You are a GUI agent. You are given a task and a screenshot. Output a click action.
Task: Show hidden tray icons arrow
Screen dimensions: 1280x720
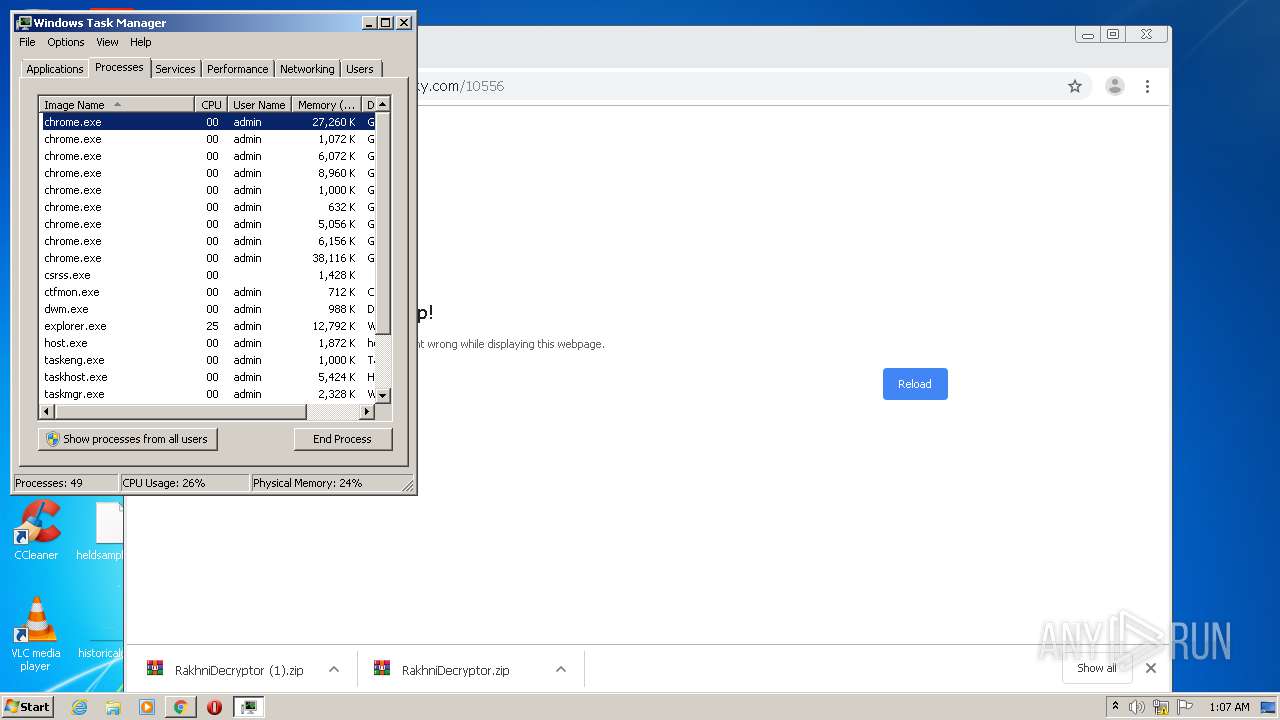point(1116,706)
